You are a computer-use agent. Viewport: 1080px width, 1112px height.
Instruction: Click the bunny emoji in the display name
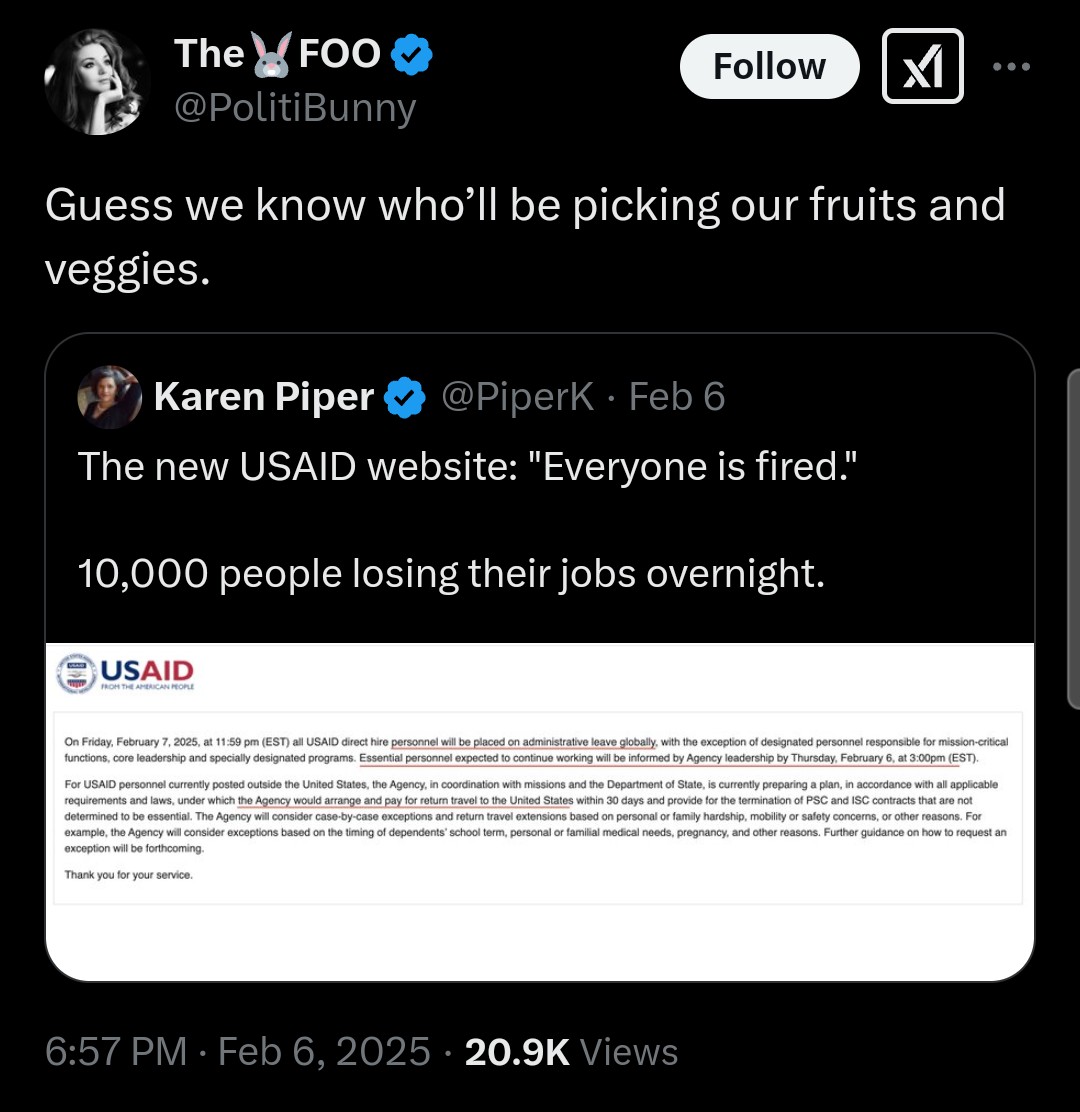[x=271, y=55]
